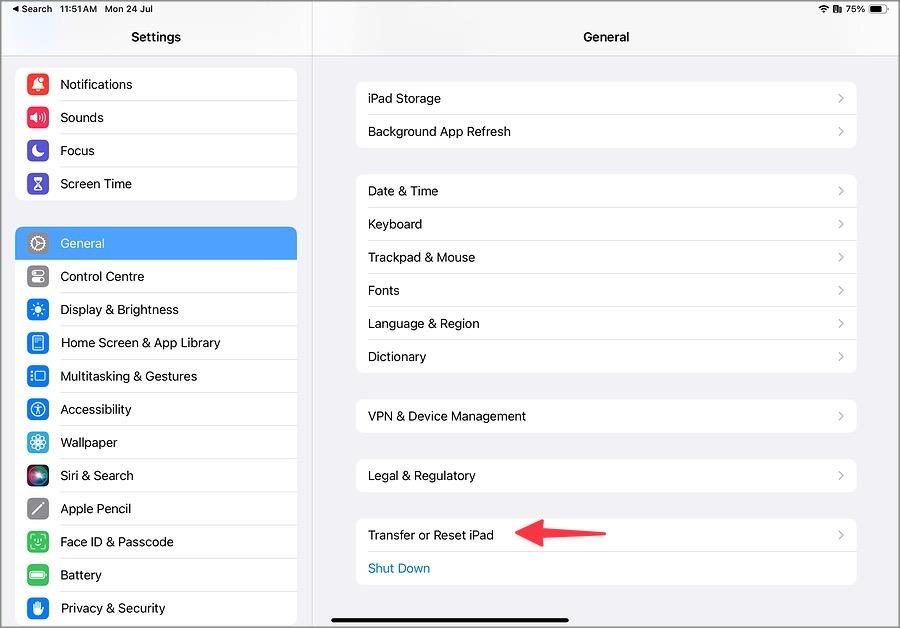Screen dimensions: 900x628
Task: Tap the Apple Pencil icon
Action: 38,509
